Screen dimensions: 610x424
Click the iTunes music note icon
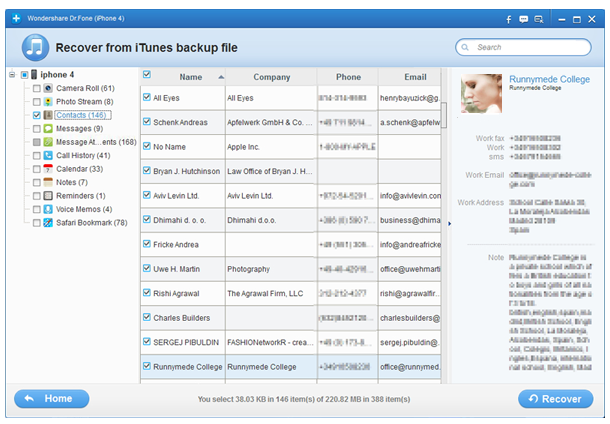35,47
